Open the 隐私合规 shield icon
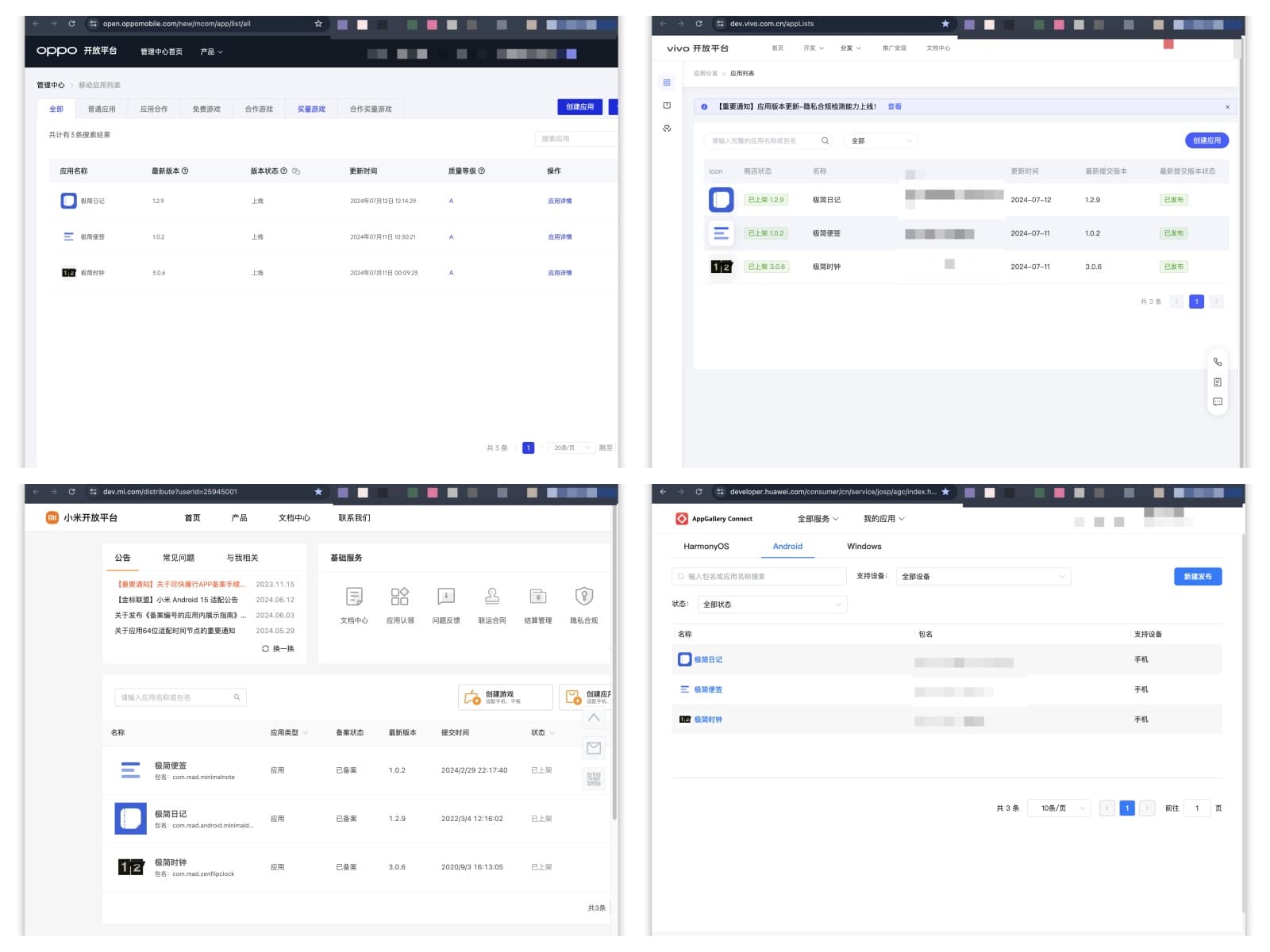Viewport: 1270px width, 952px height. (584, 597)
